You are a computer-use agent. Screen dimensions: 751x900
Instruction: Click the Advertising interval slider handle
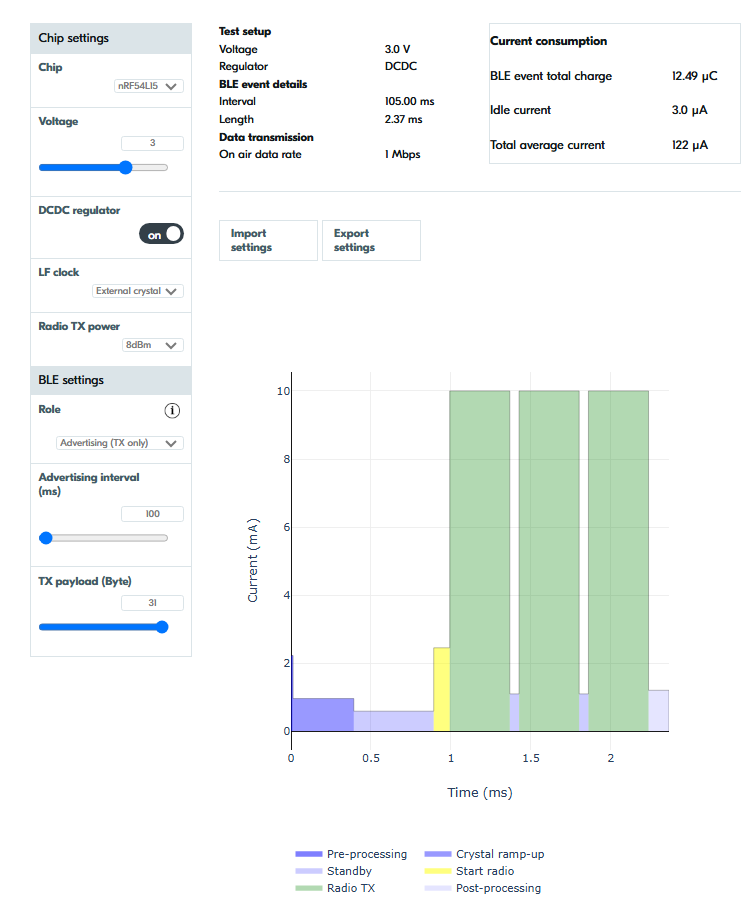click(46, 538)
